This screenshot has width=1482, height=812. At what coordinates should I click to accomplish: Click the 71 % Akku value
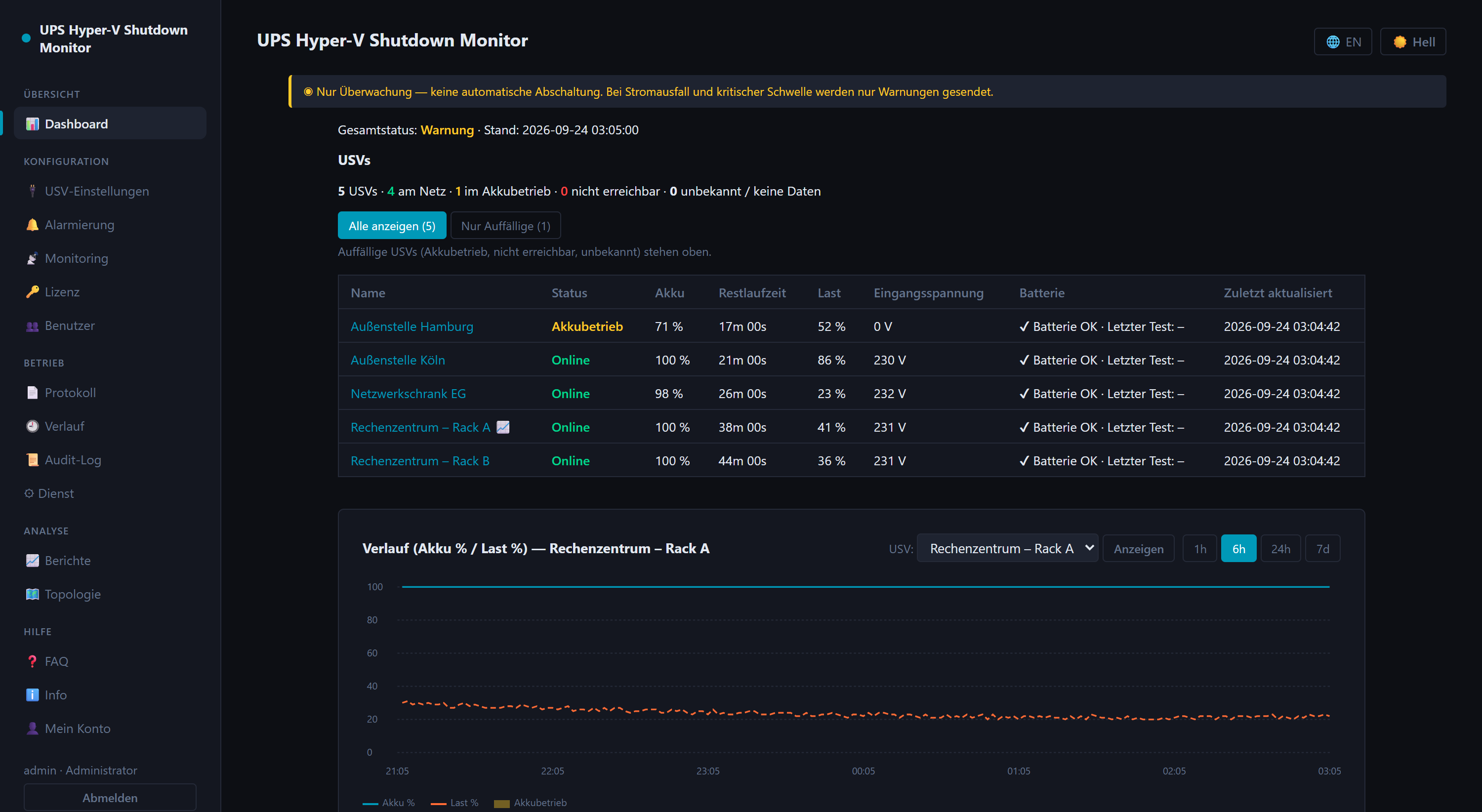[668, 326]
